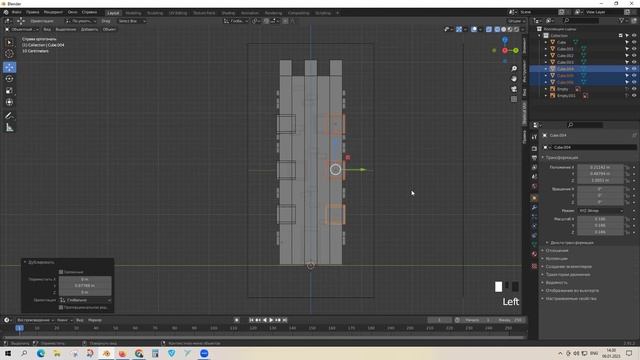640x360 pixels.
Task: Open the Material properties tab icon
Action: (534, 254)
